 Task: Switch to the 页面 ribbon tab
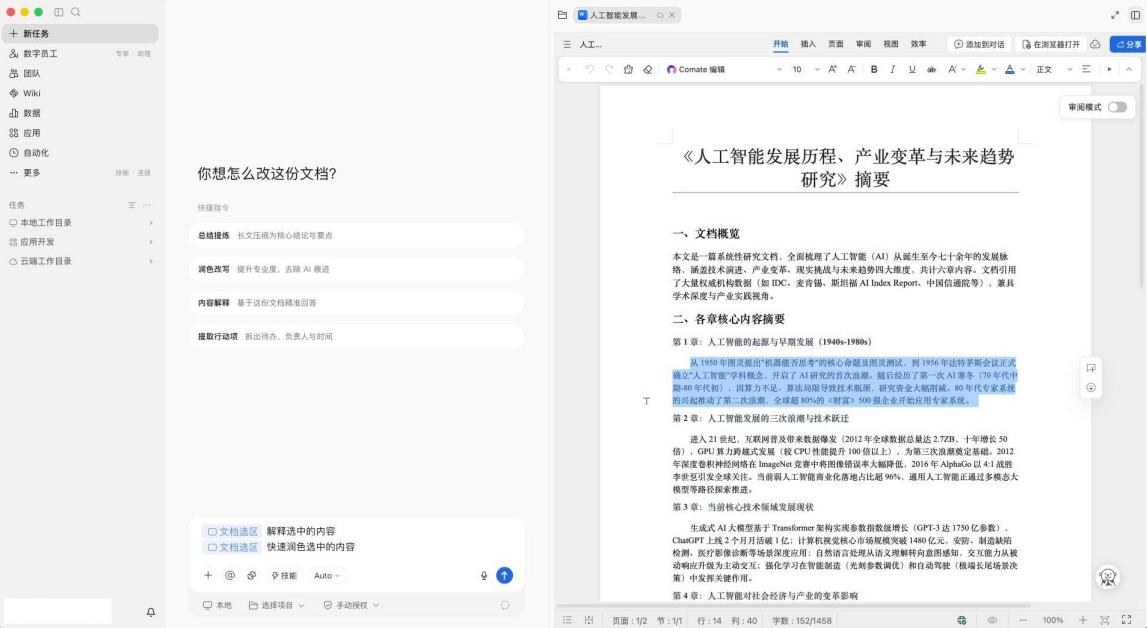pos(835,45)
